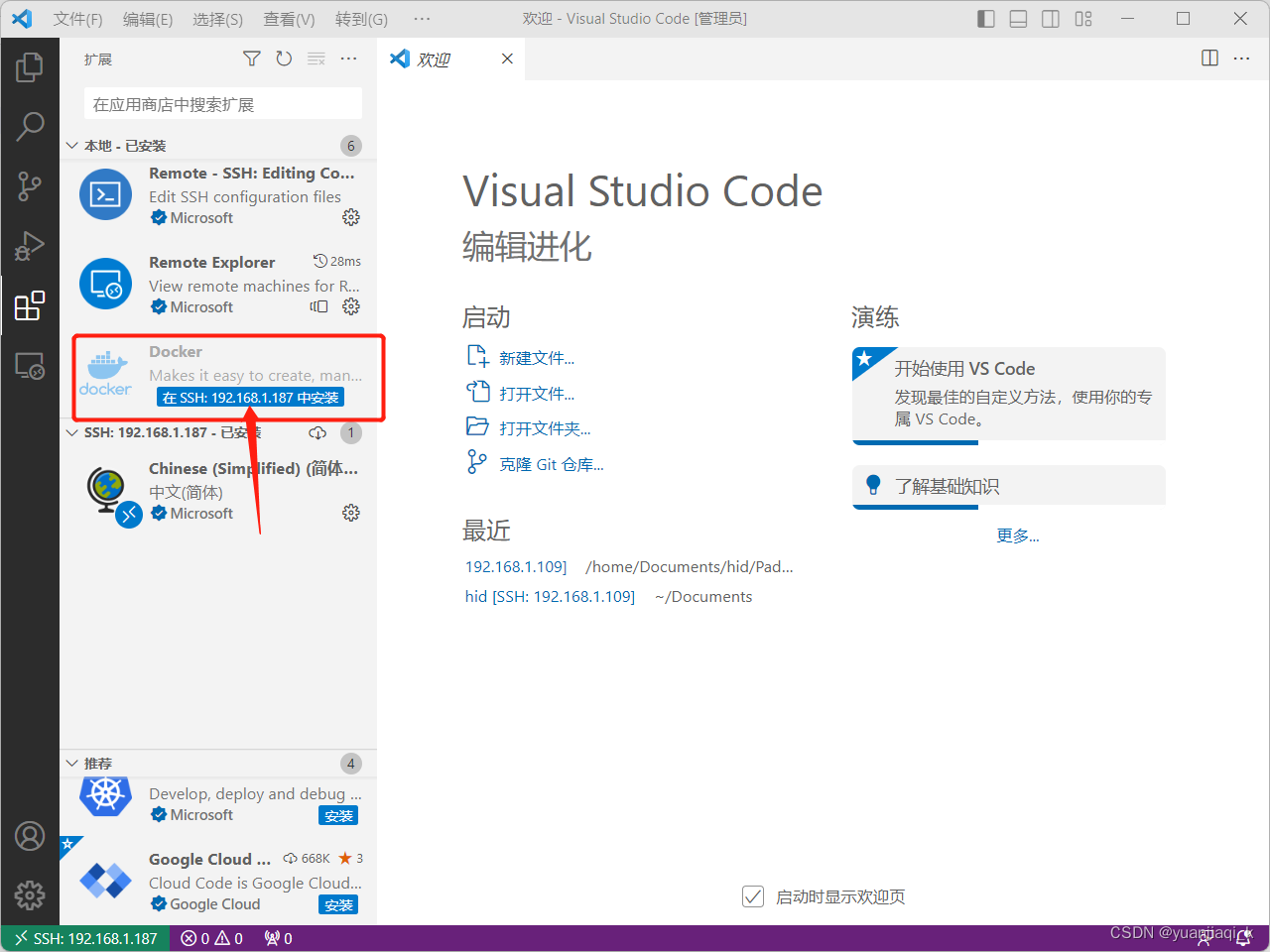Click the 新建文件... link
Screen dimensions: 1270x952
(537, 358)
